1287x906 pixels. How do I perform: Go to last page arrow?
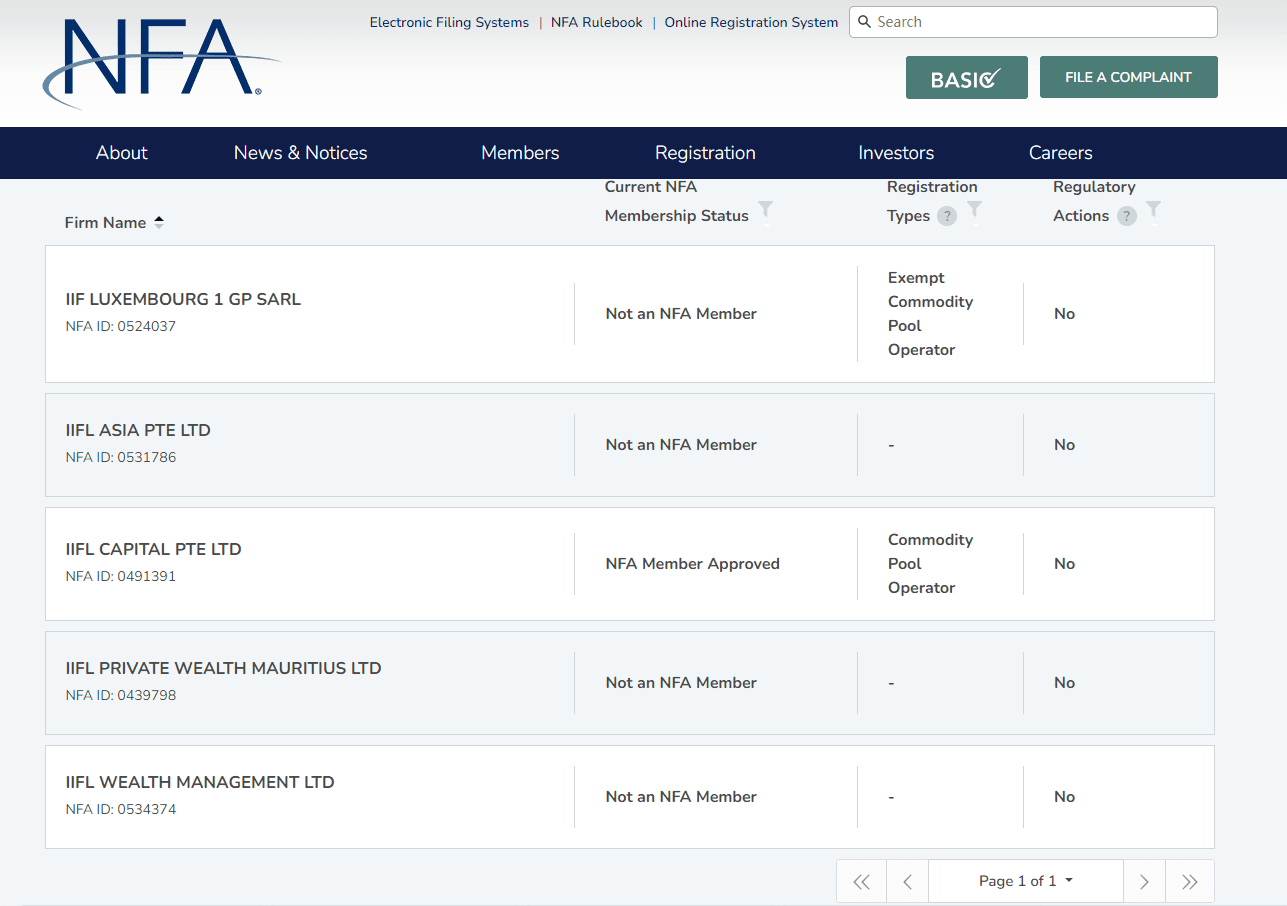(x=1190, y=881)
